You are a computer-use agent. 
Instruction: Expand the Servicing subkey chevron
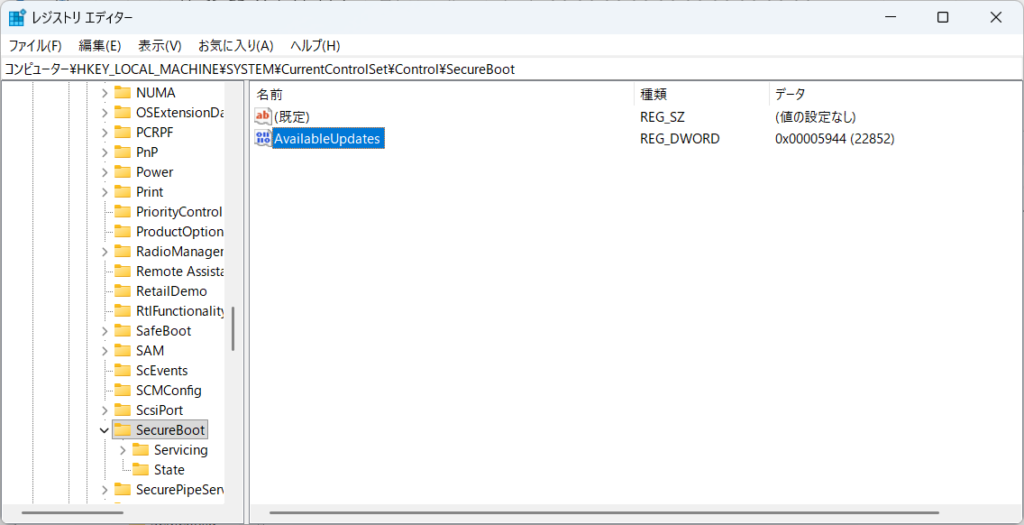pos(122,450)
